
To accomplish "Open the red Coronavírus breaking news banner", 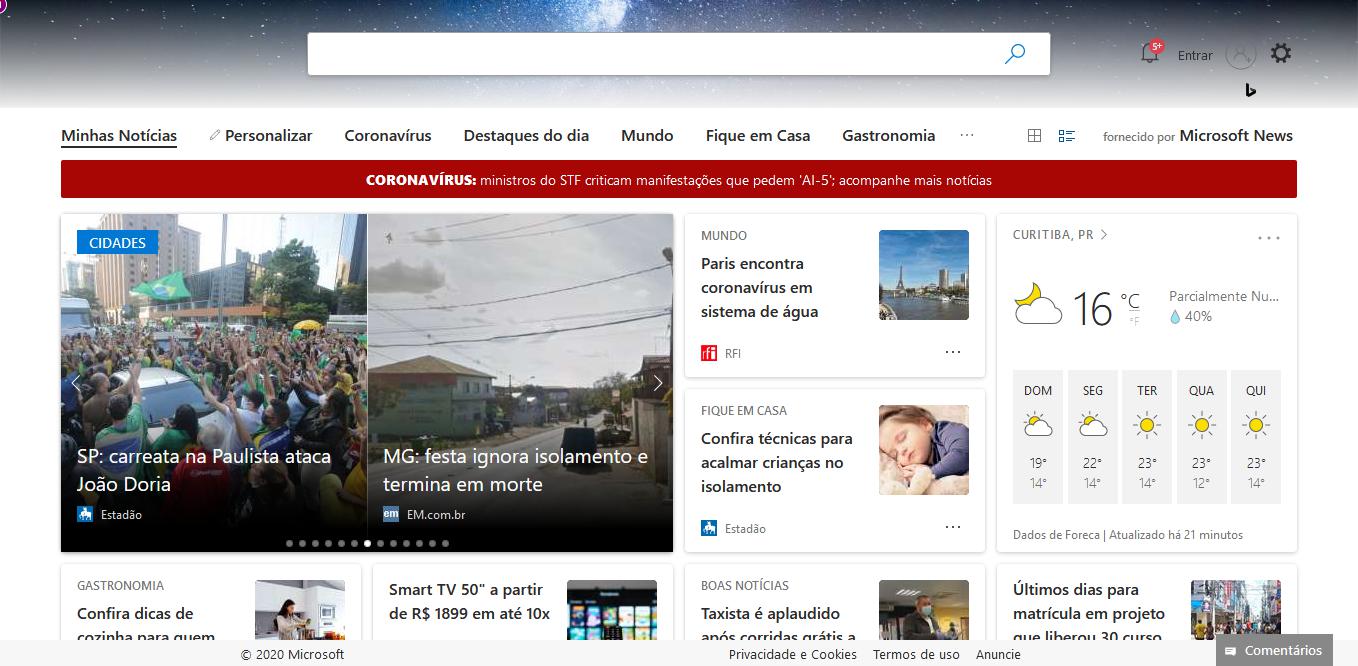I will 679,179.
